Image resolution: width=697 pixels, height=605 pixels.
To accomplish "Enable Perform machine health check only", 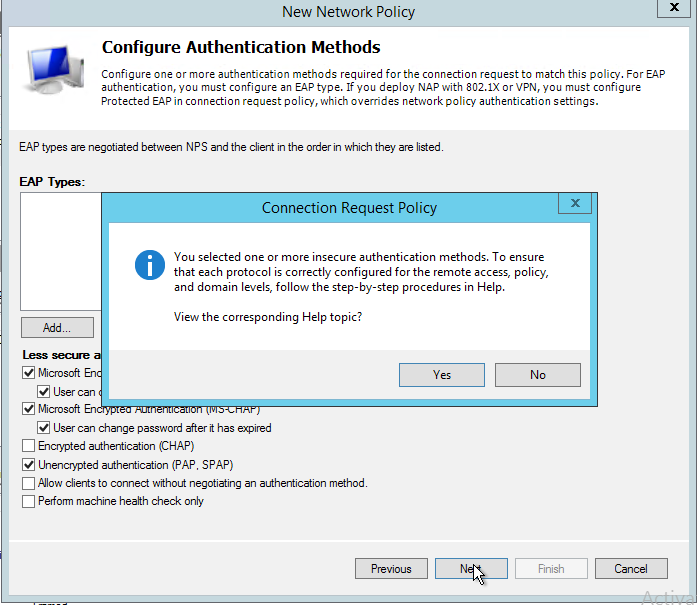I will click(28, 501).
